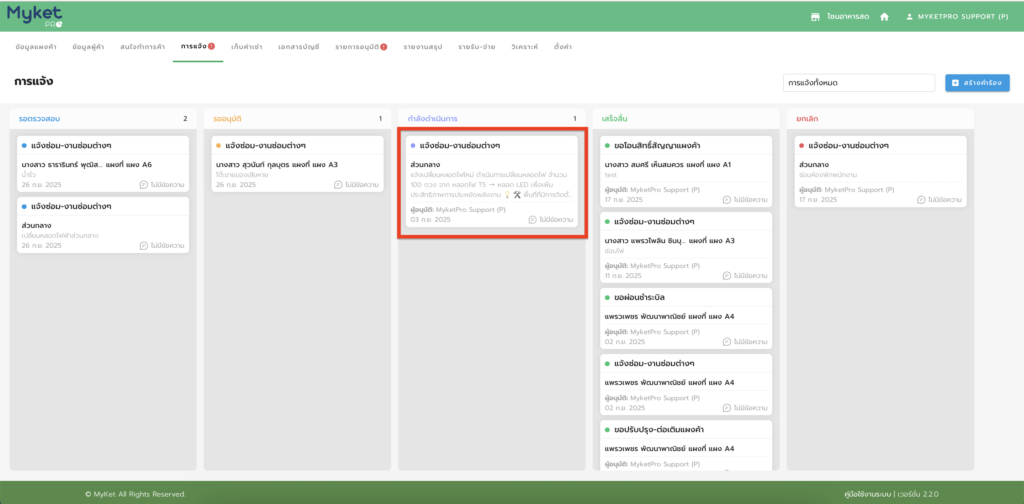
Task: Click comment icon on the ยกเลิก card
Action: click(923, 200)
